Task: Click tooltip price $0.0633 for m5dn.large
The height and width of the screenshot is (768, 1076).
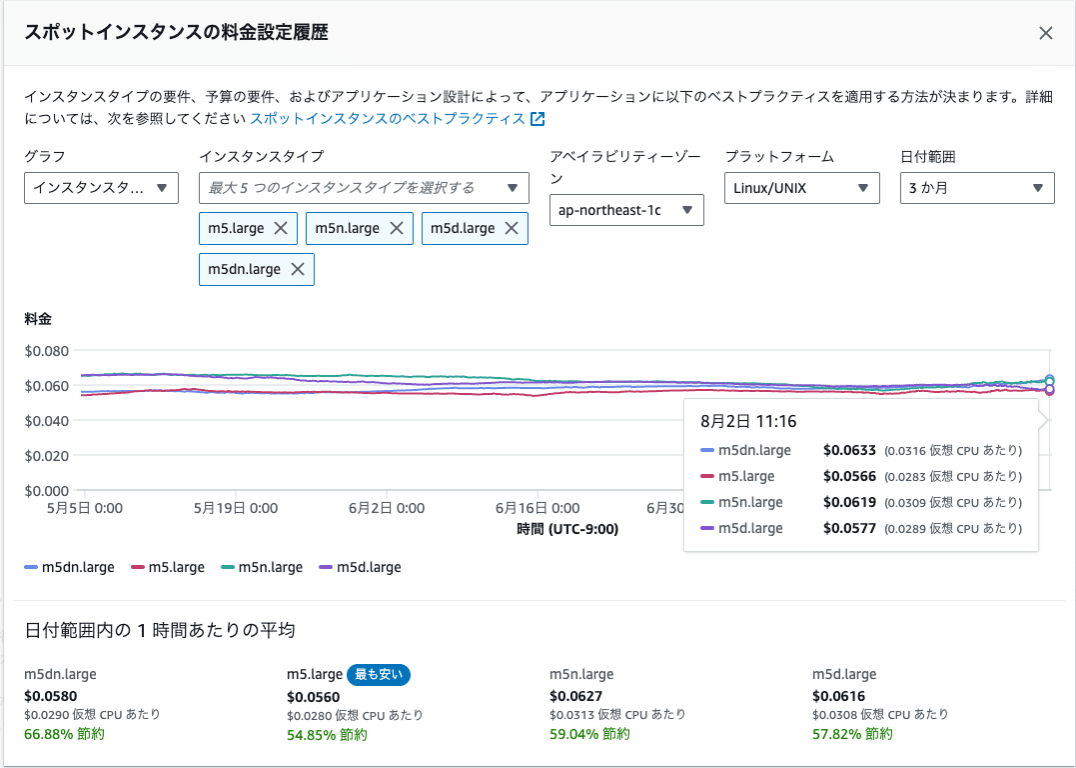Action: (850, 451)
